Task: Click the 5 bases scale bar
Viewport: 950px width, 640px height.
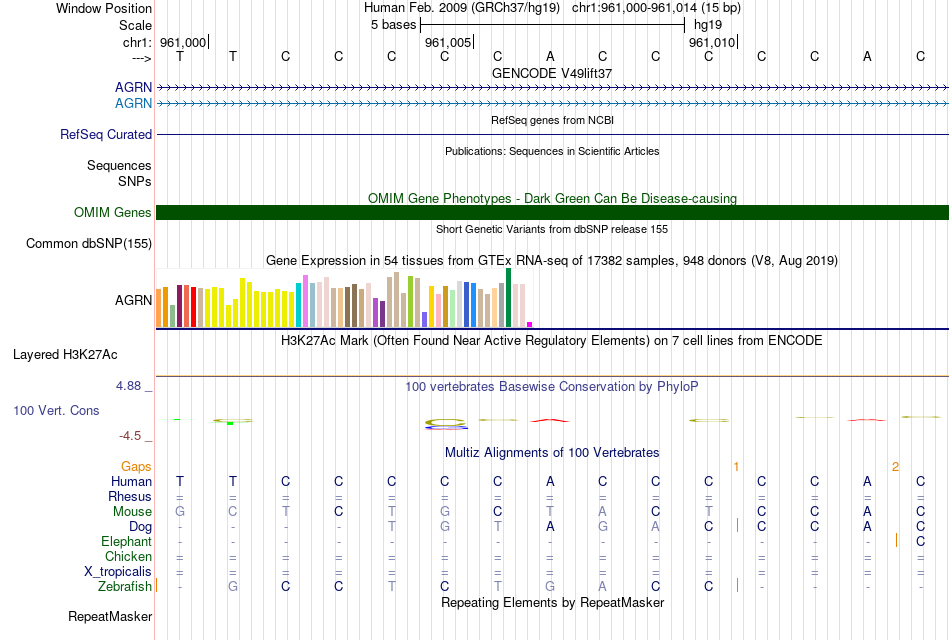Action: point(552,25)
